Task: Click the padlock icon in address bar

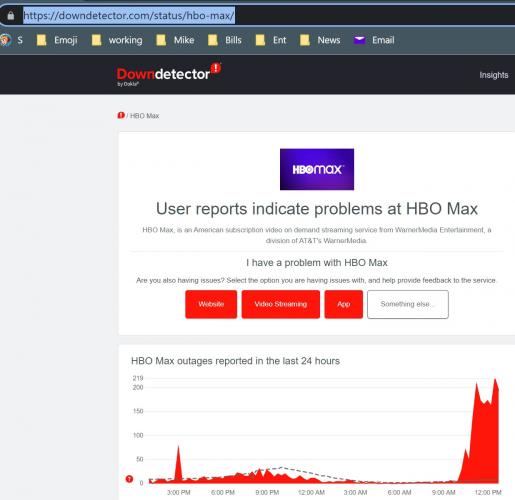Action: tap(11, 15)
